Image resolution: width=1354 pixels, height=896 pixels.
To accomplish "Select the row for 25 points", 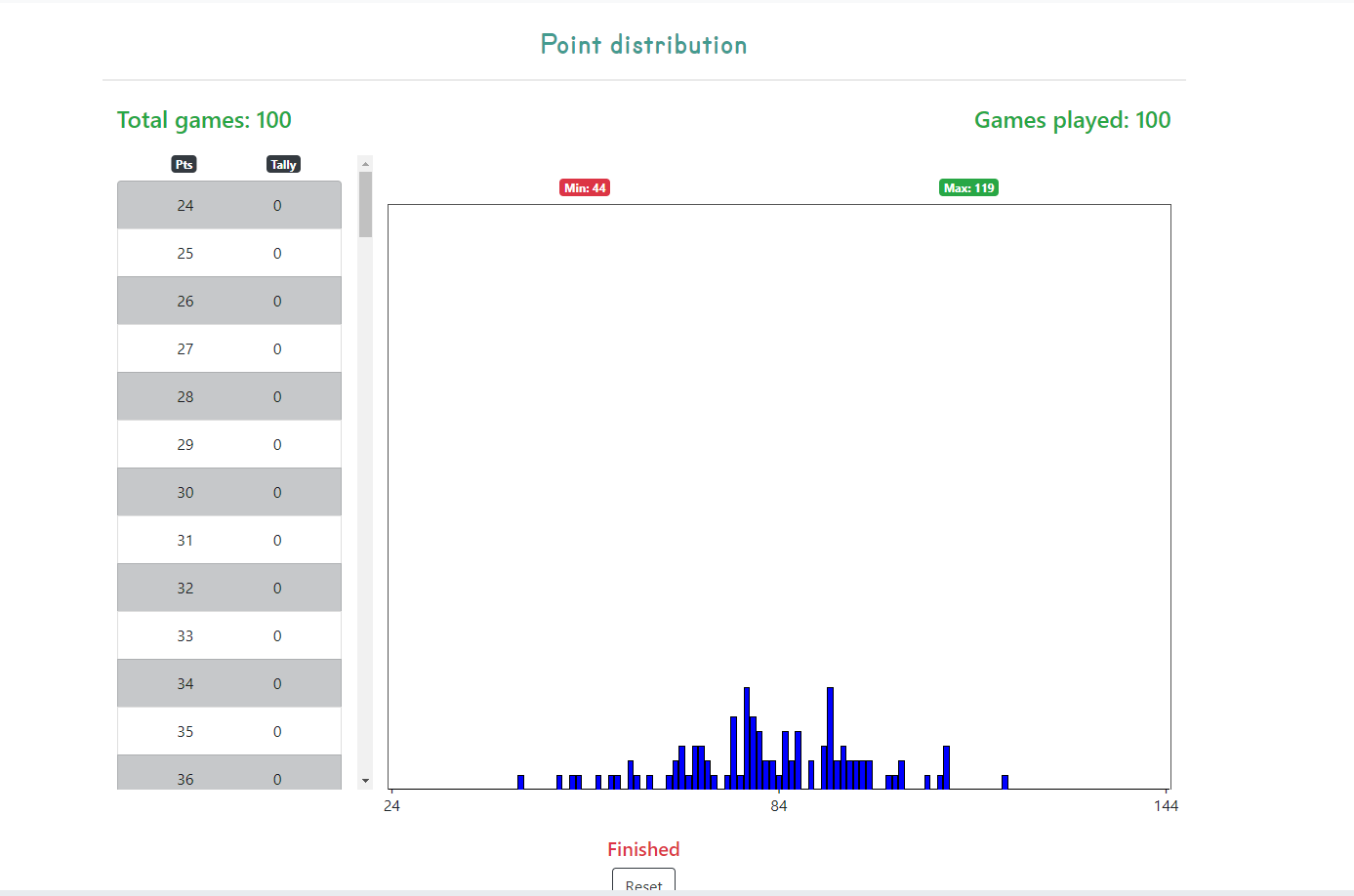I will pos(229,253).
